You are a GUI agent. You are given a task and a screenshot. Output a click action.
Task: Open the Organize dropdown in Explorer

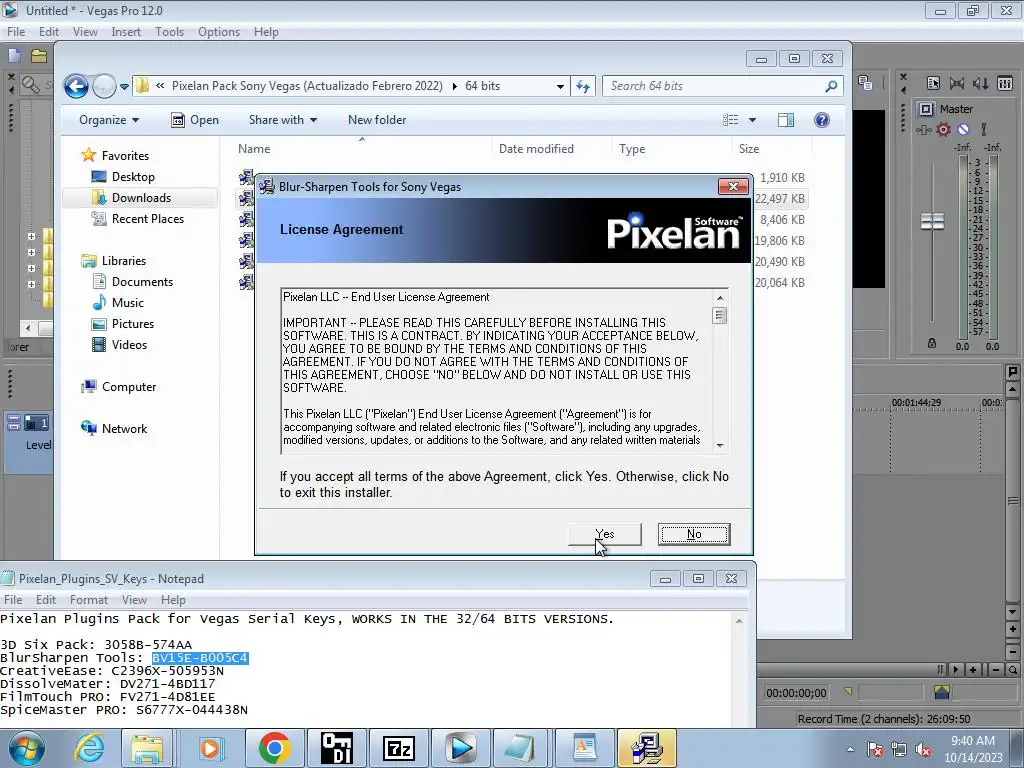(109, 120)
